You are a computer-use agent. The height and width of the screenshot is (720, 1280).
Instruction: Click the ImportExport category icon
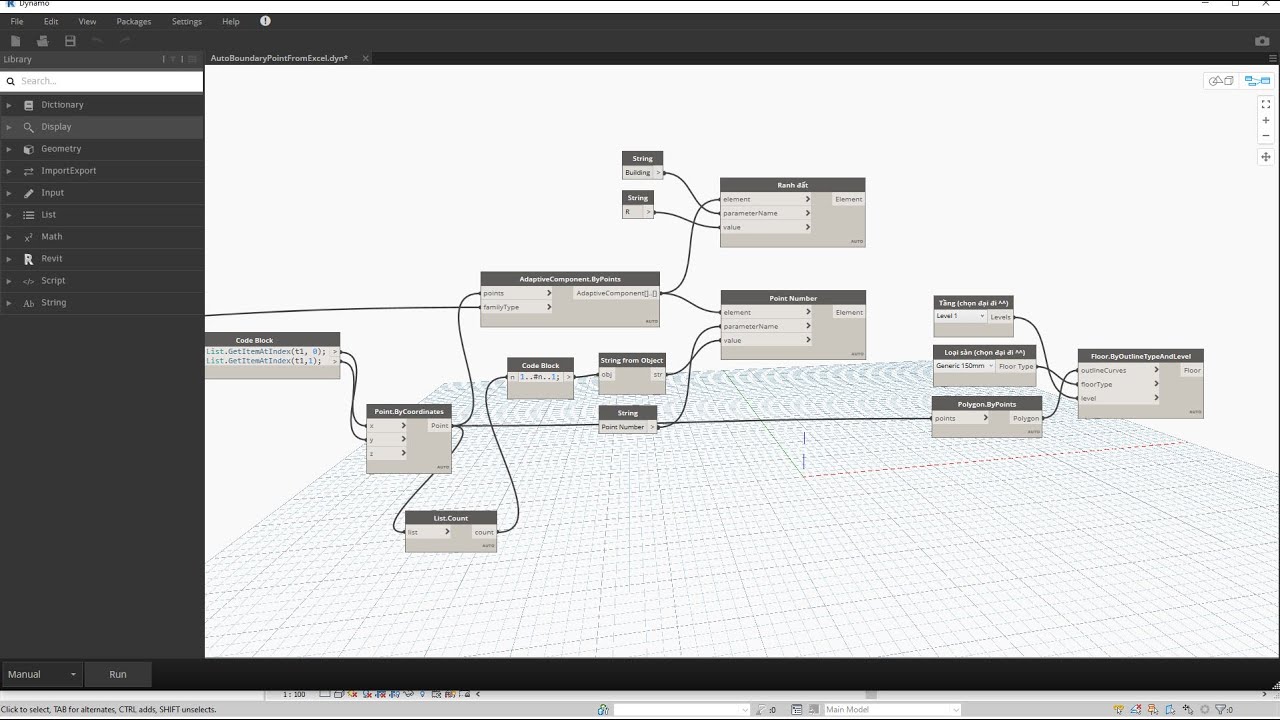(29, 171)
